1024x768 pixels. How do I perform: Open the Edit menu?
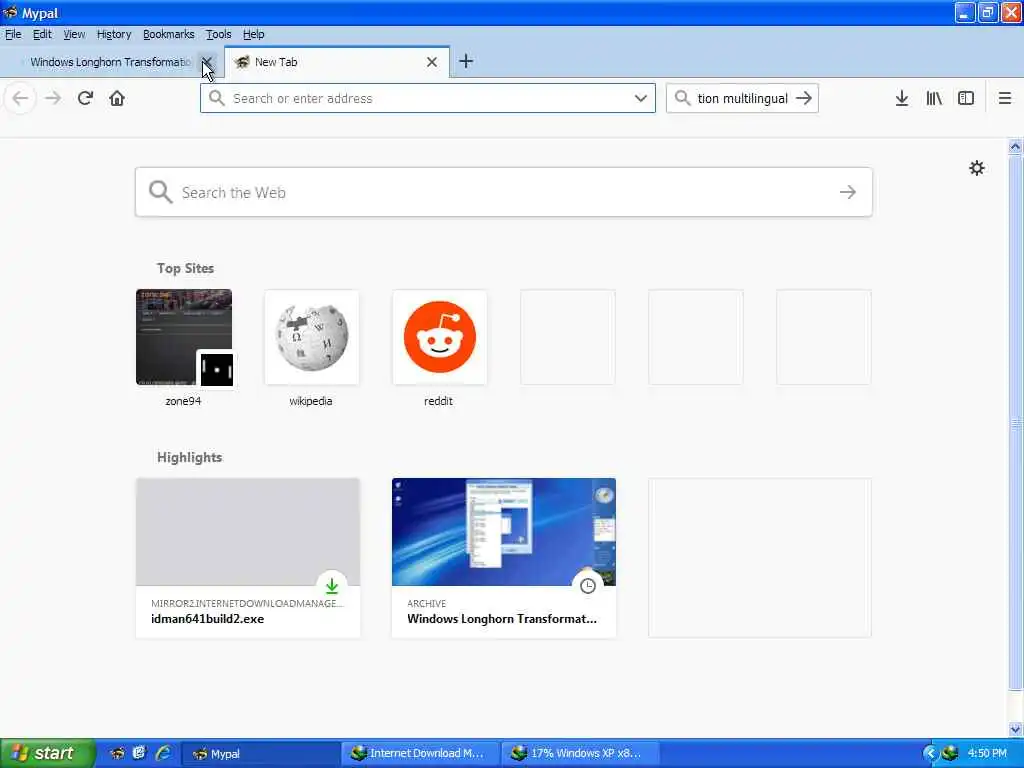click(42, 35)
